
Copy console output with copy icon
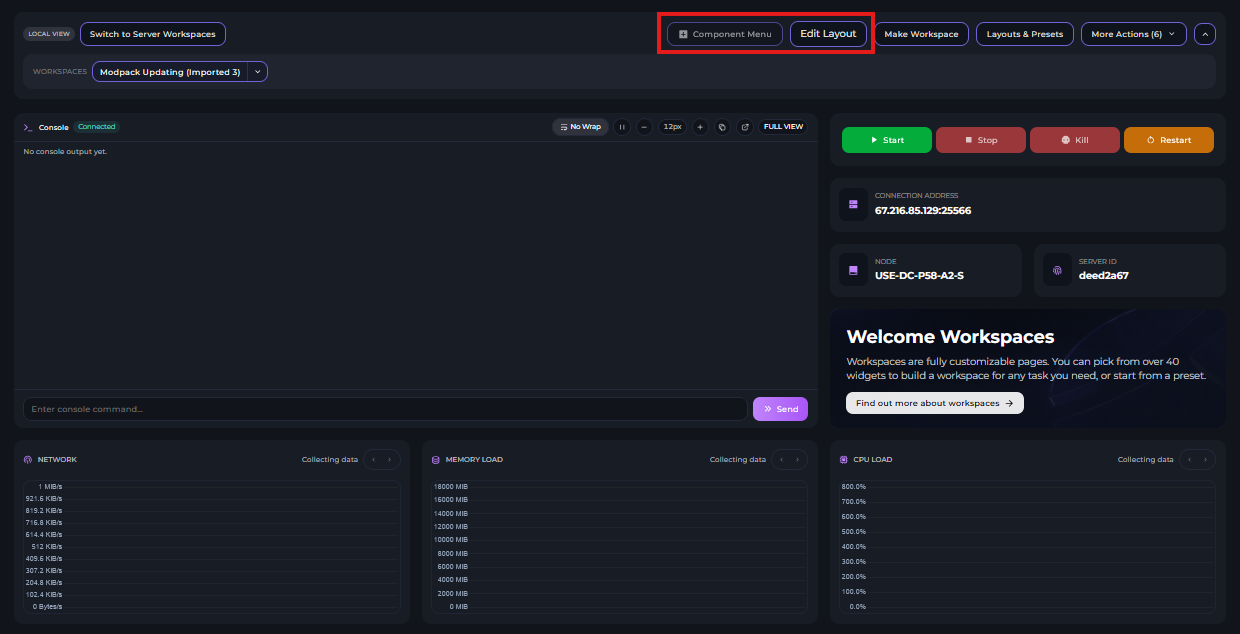[722, 127]
